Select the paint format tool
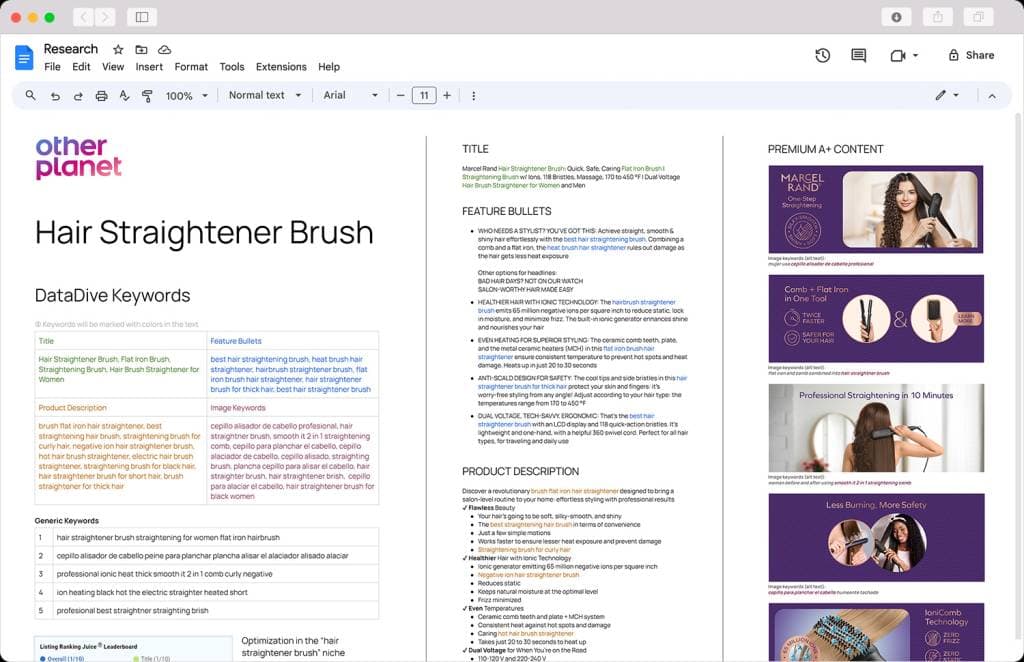 (x=147, y=96)
